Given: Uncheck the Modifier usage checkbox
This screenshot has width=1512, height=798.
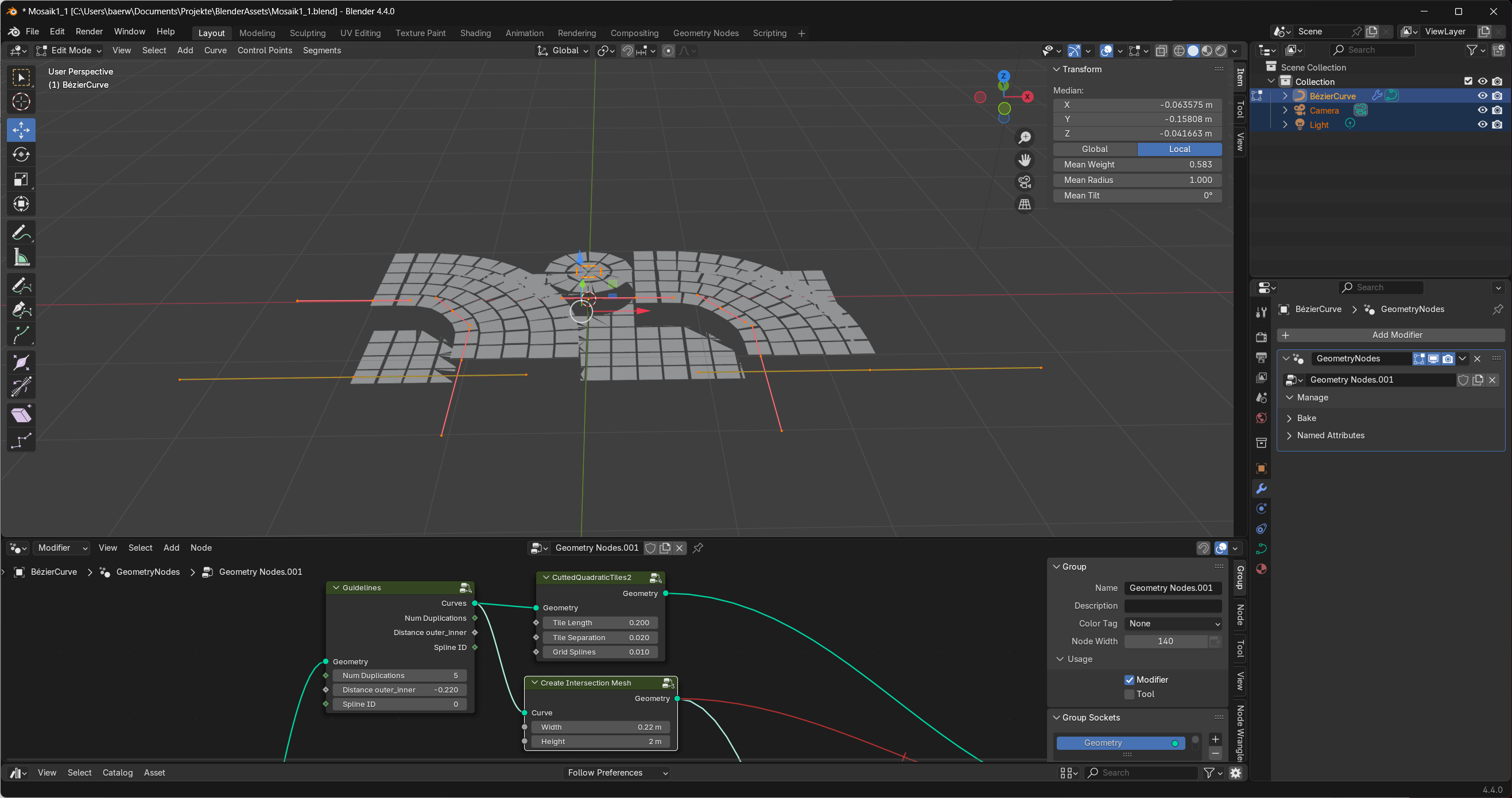Looking at the screenshot, I should (1129, 679).
